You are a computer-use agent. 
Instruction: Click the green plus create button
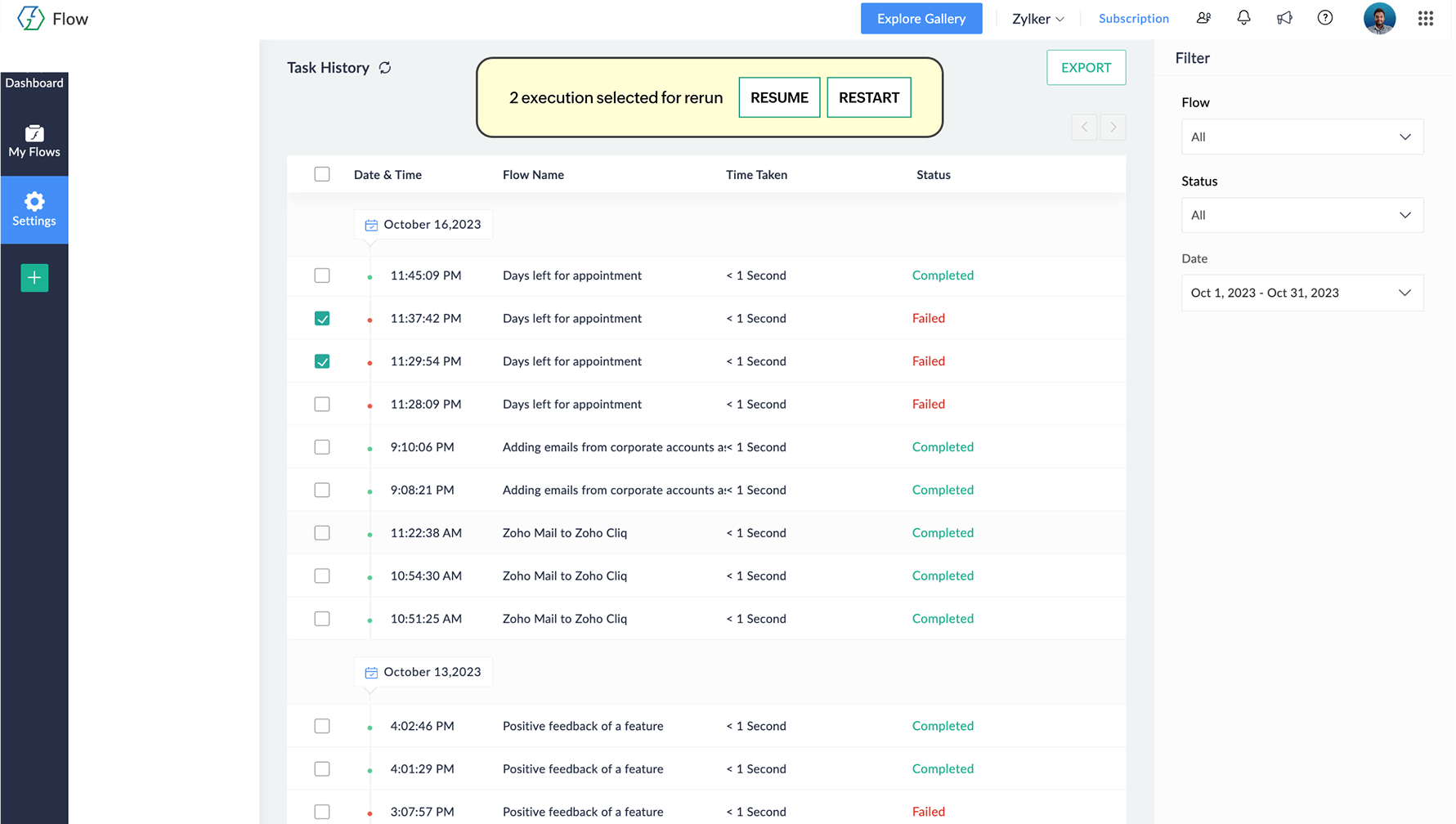(x=34, y=278)
